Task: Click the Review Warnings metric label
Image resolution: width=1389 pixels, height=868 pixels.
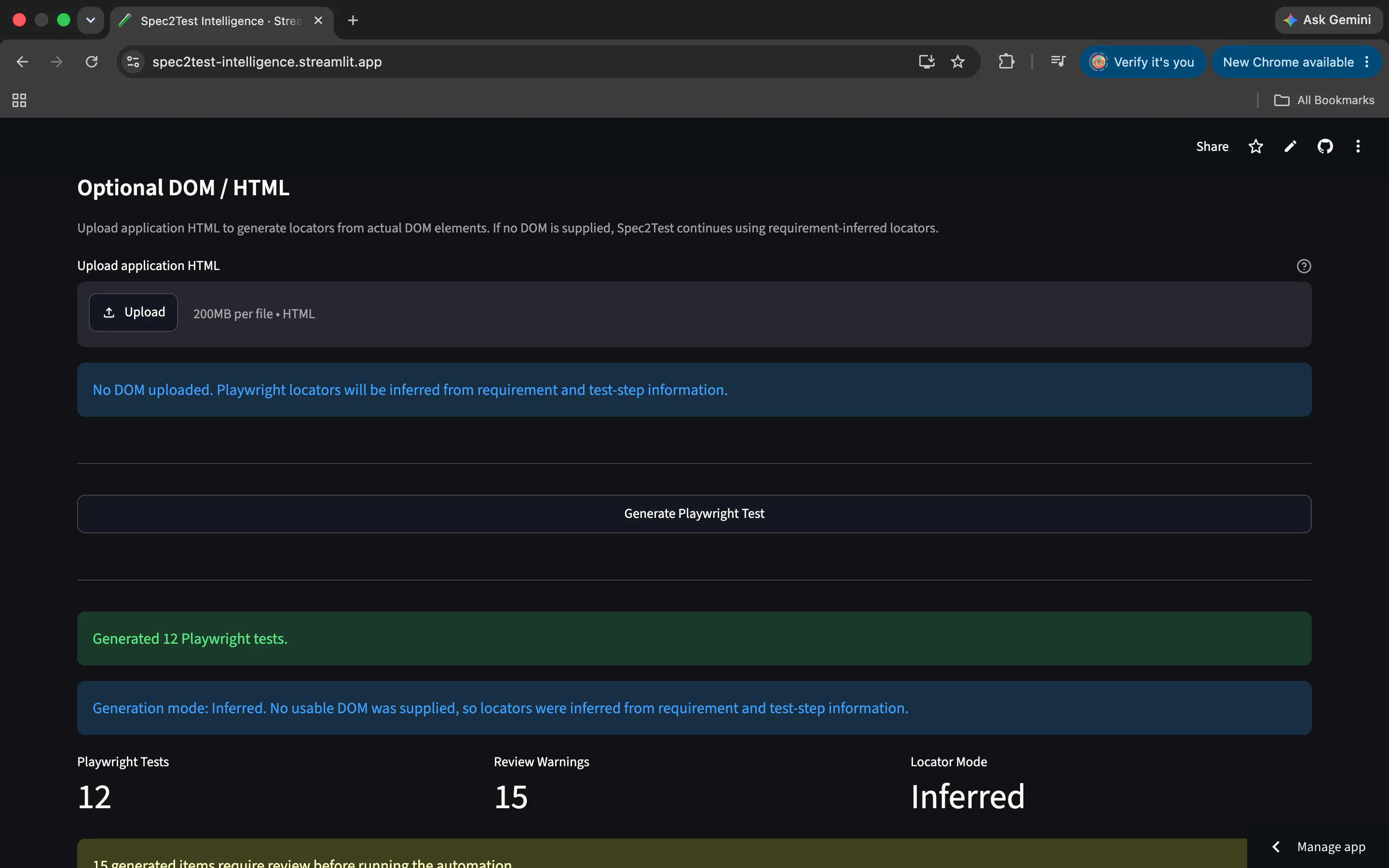Action: pyautogui.click(x=541, y=762)
